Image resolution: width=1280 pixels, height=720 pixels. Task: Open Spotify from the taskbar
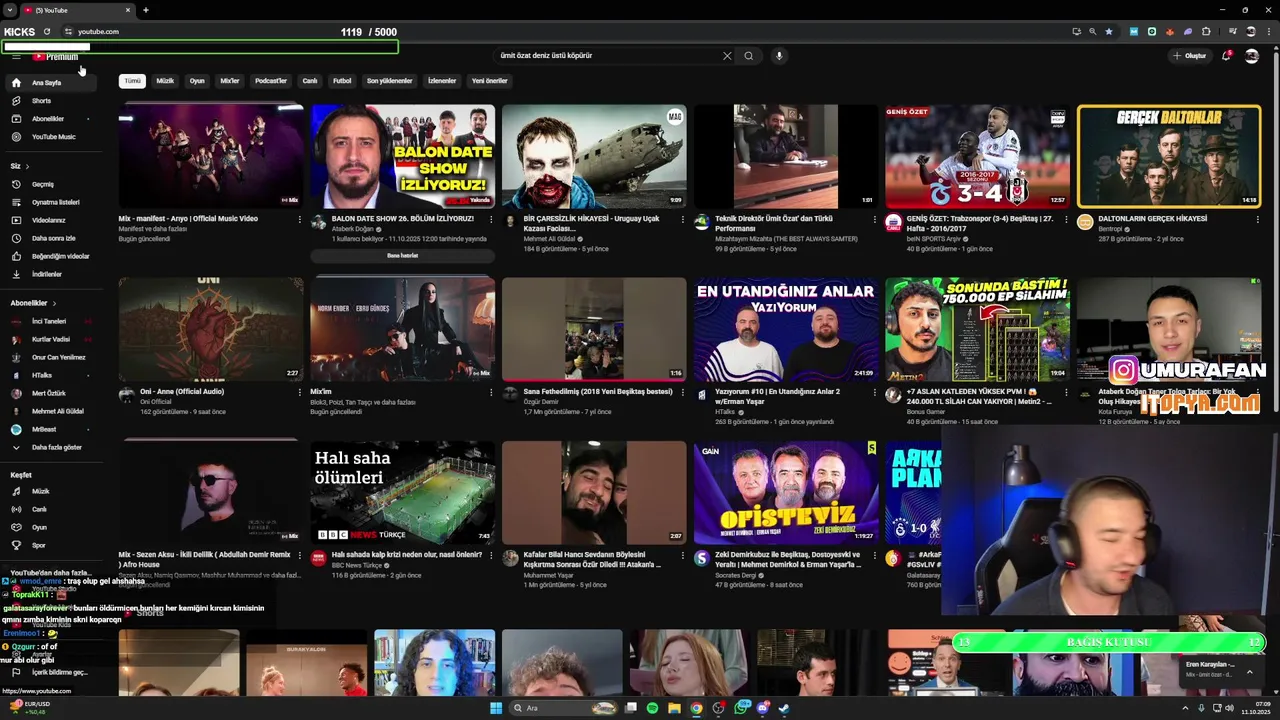[x=652, y=708]
